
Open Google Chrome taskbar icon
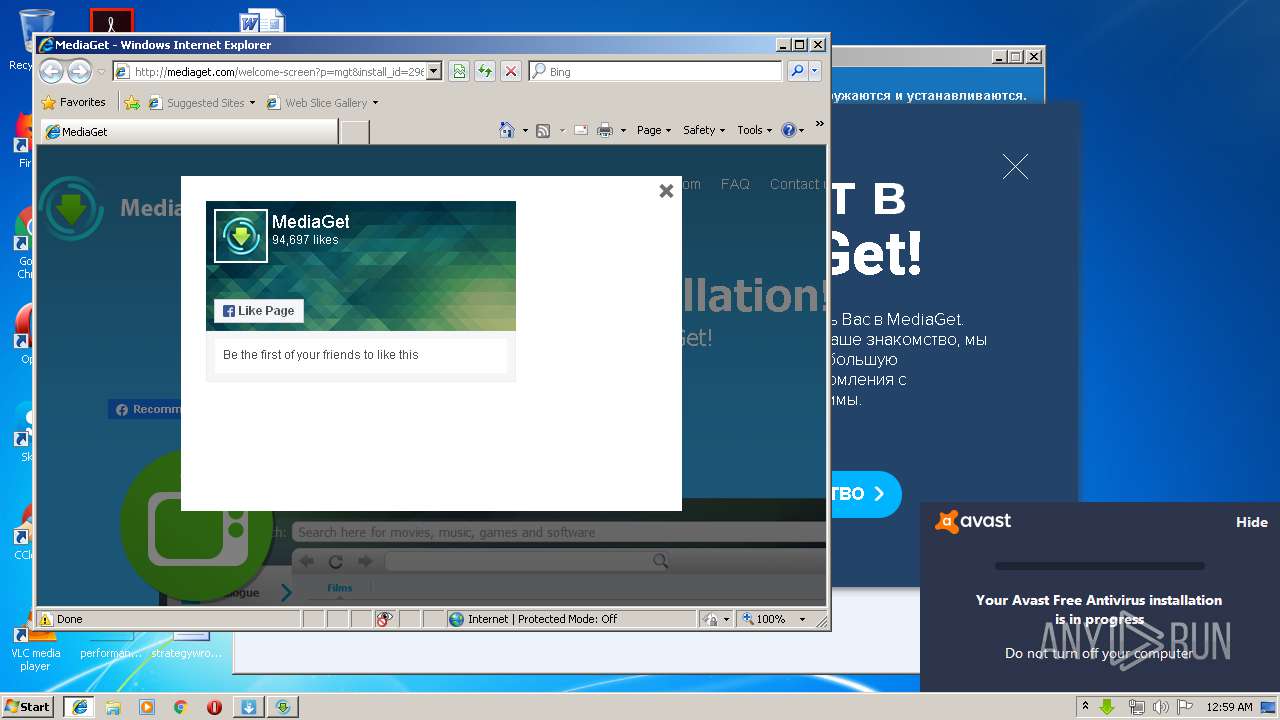click(x=181, y=707)
